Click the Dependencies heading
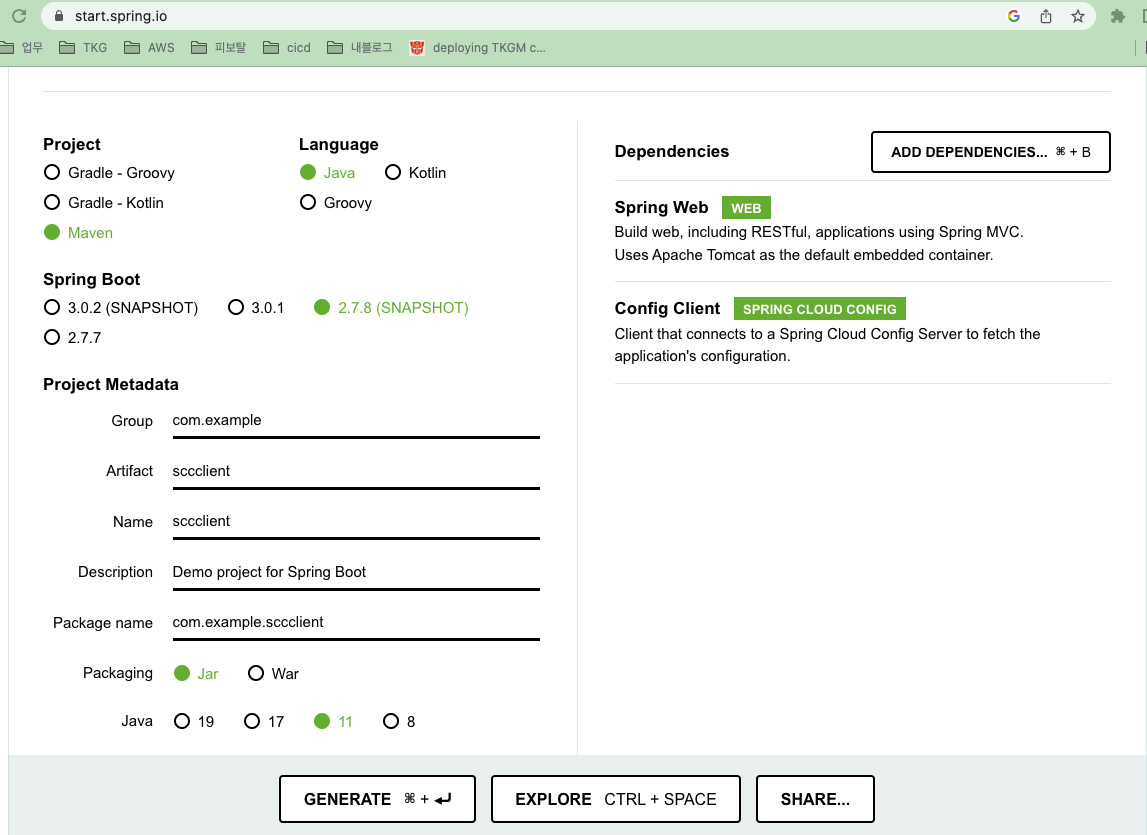Image resolution: width=1147 pixels, height=835 pixels. (x=672, y=151)
